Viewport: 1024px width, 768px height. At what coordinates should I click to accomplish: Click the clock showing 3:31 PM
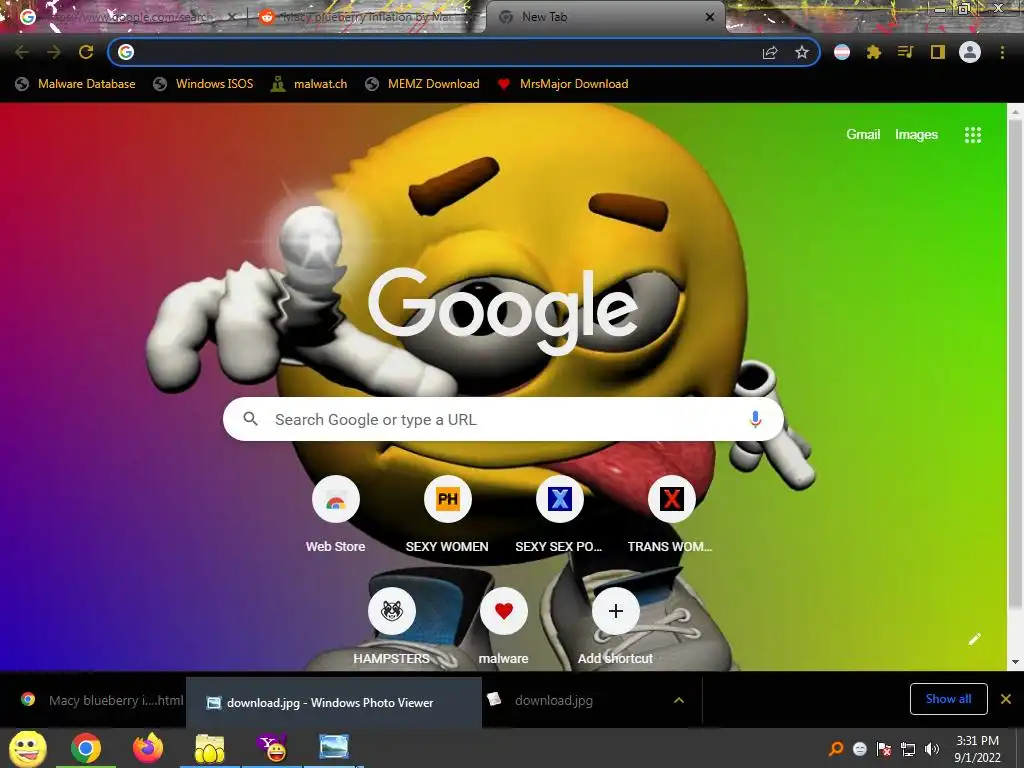pos(978,749)
